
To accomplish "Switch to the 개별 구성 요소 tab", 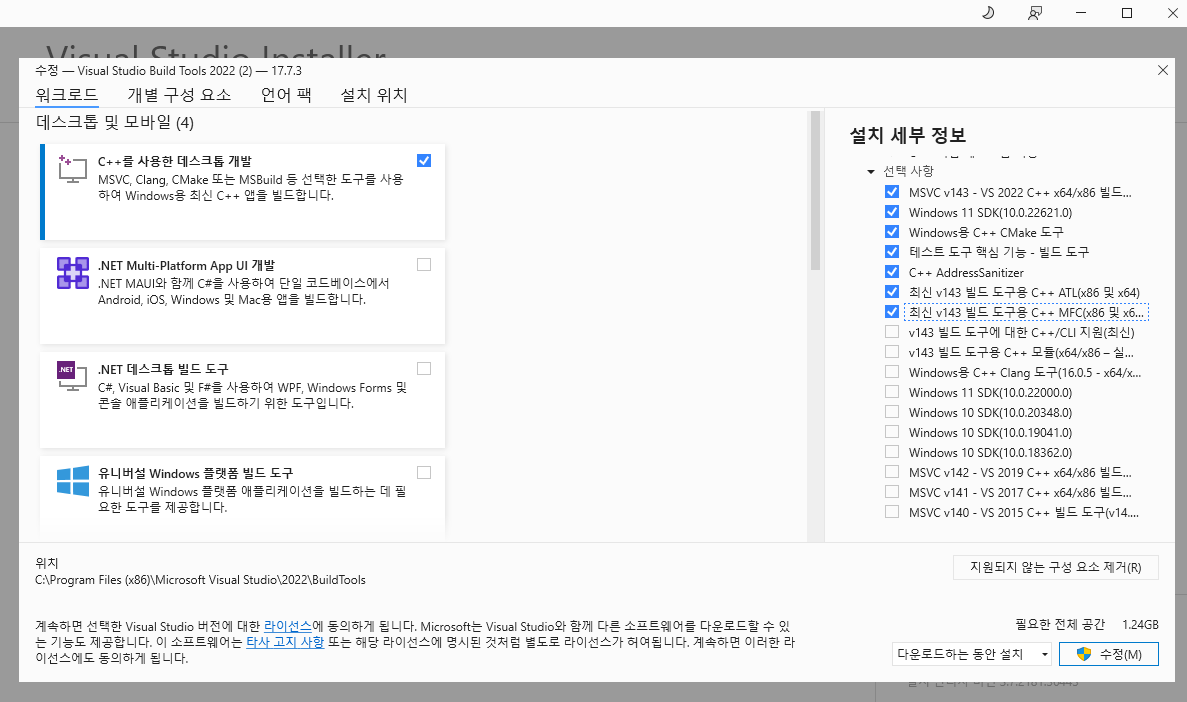I will coord(179,95).
